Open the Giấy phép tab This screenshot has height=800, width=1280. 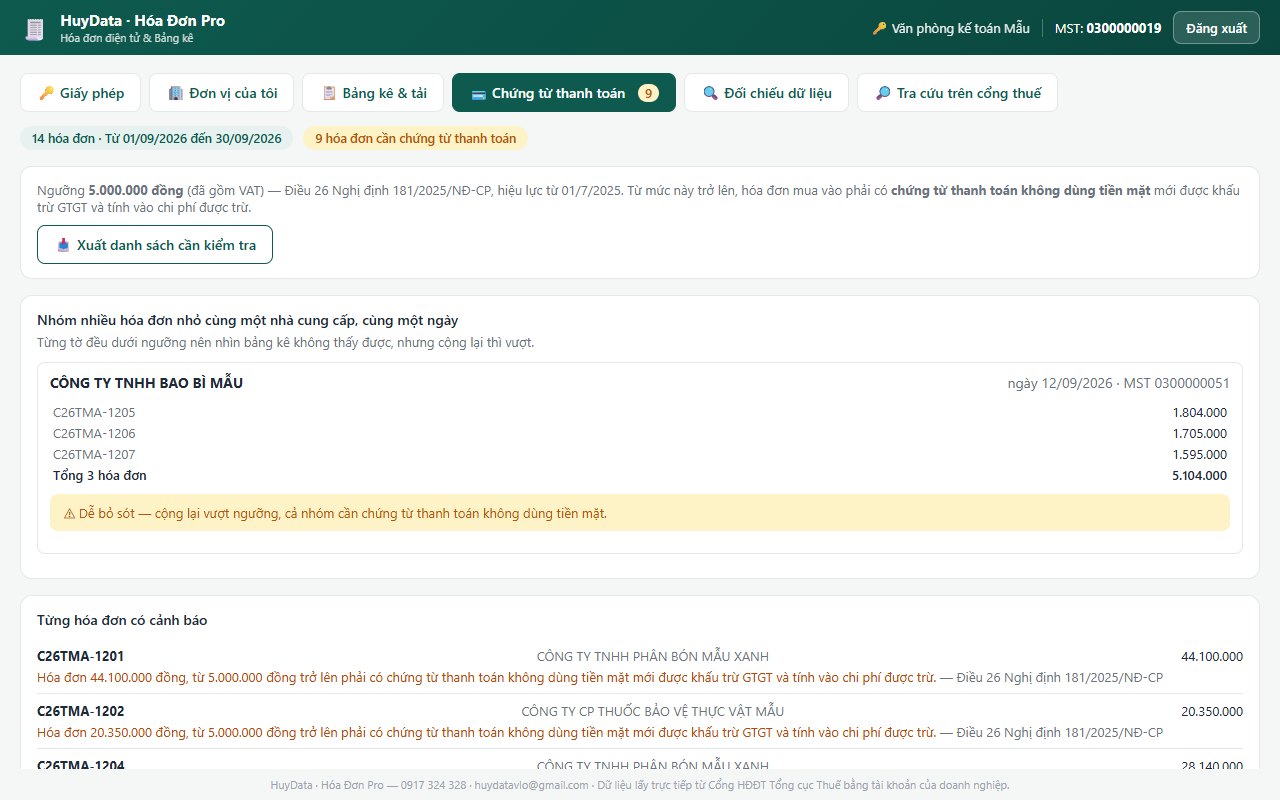[x=81, y=93]
